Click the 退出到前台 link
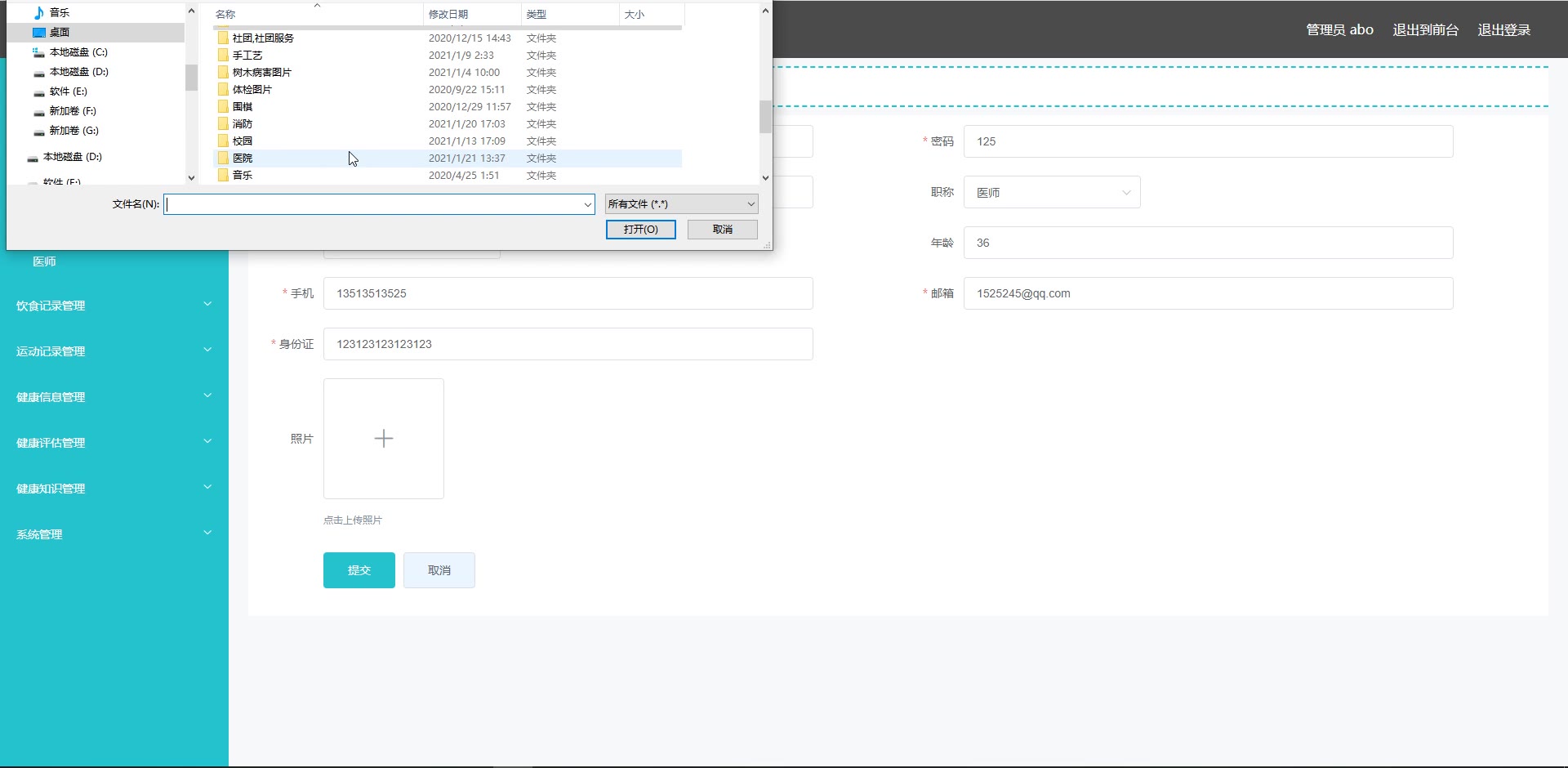 1426,29
